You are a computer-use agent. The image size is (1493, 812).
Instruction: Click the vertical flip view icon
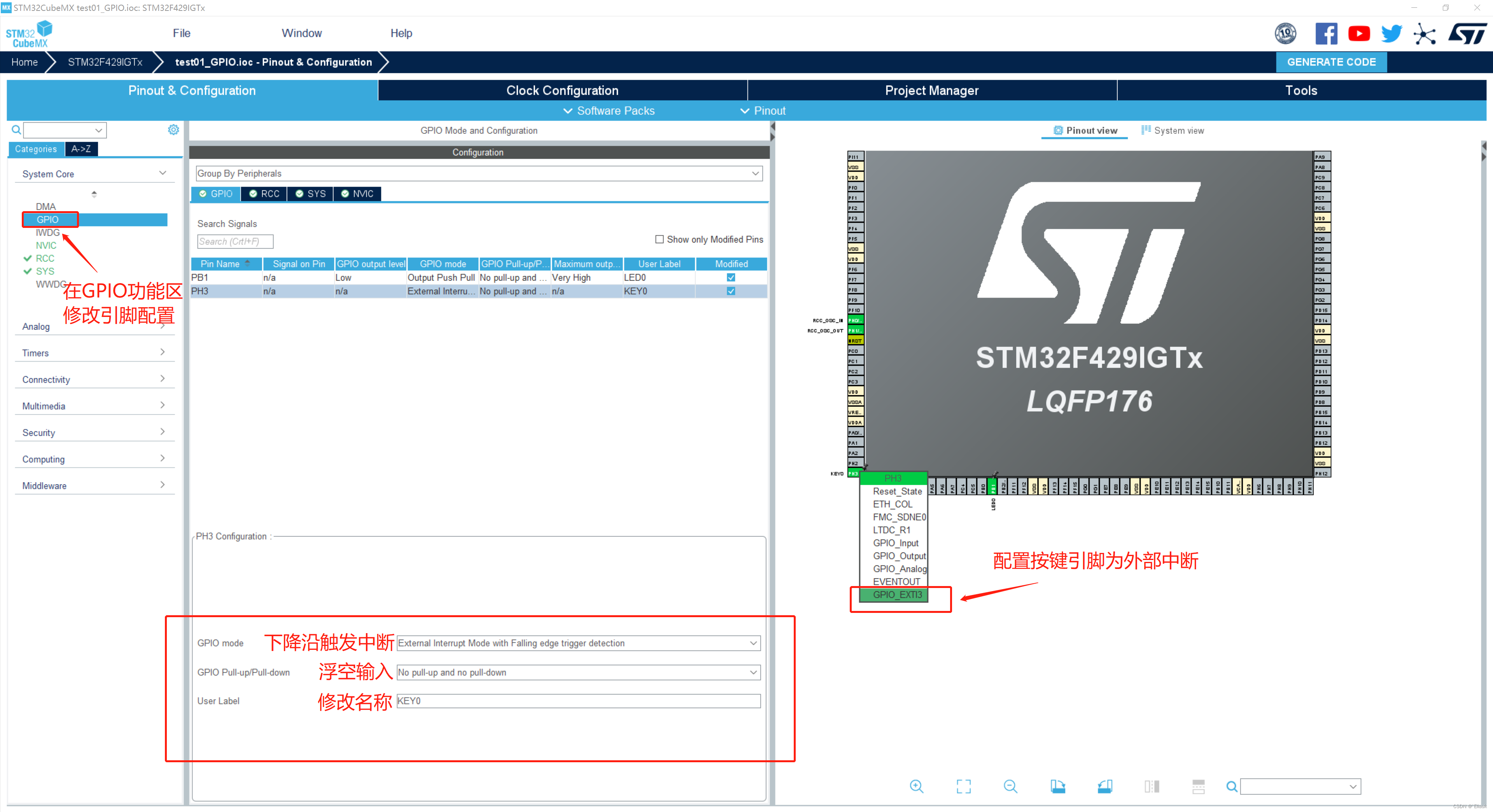pyautogui.click(x=1152, y=786)
